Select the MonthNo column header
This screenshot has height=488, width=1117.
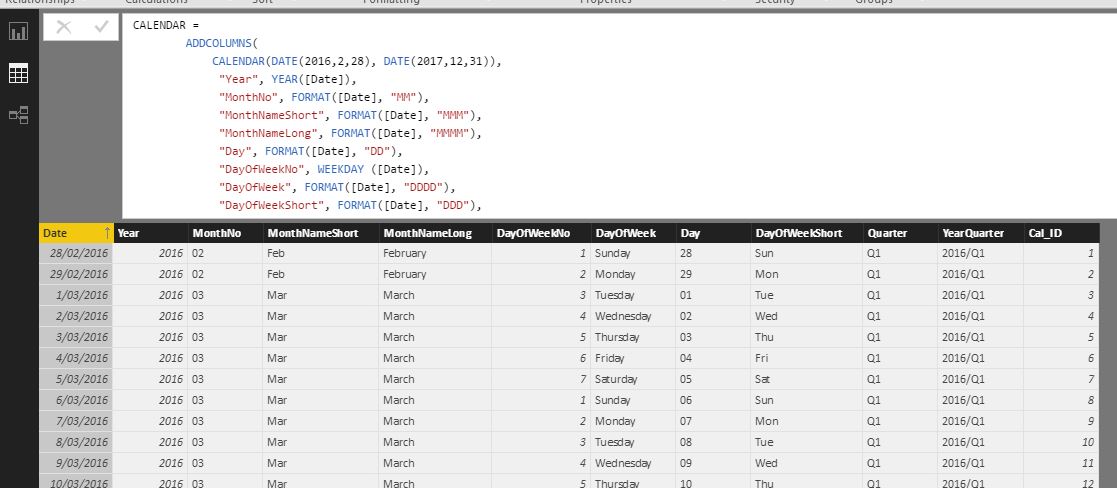coord(225,233)
